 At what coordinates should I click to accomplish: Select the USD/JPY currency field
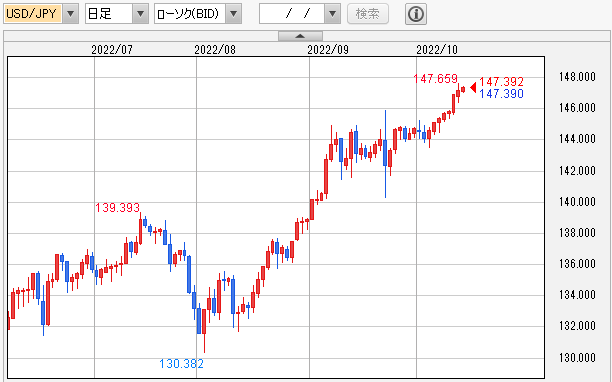(x=33, y=14)
